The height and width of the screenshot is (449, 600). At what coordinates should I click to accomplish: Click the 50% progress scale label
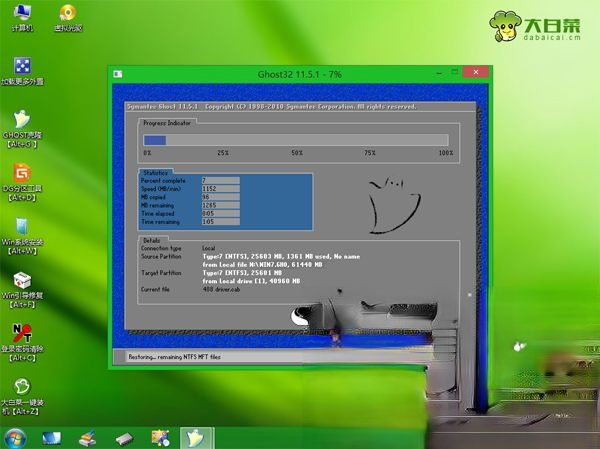tap(297, 153)
